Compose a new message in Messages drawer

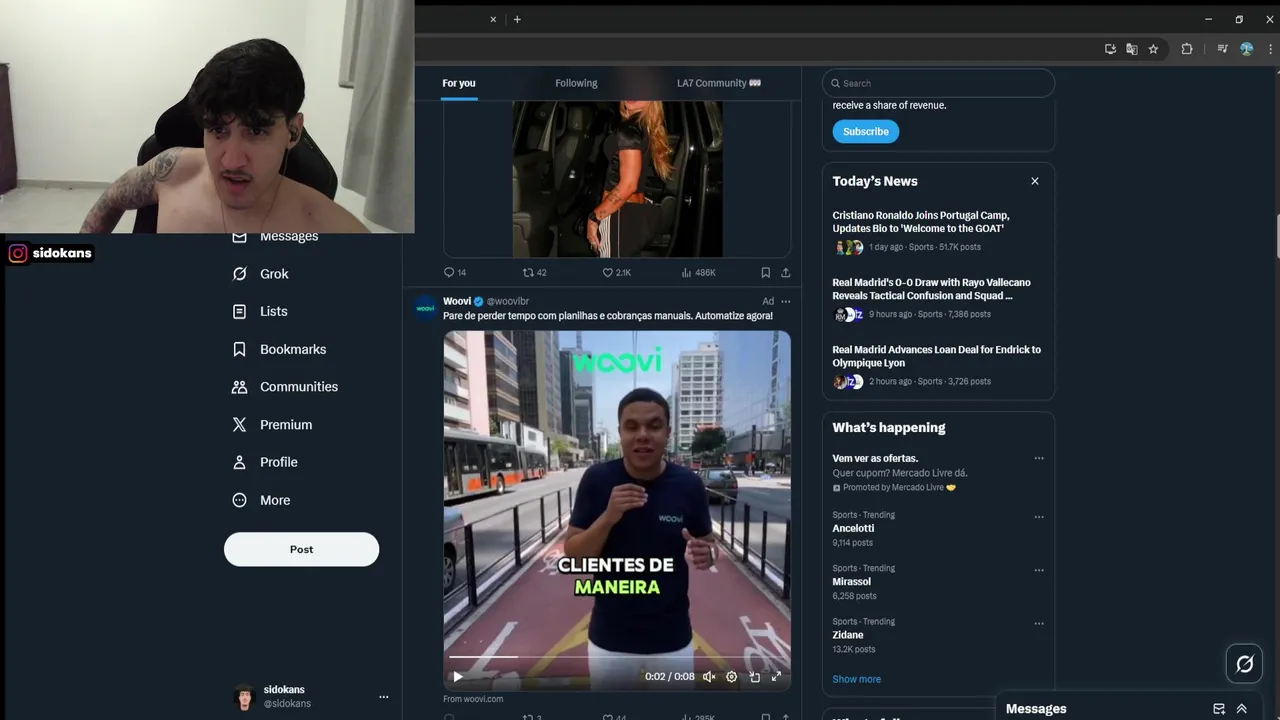click(x=1219, y=709)
